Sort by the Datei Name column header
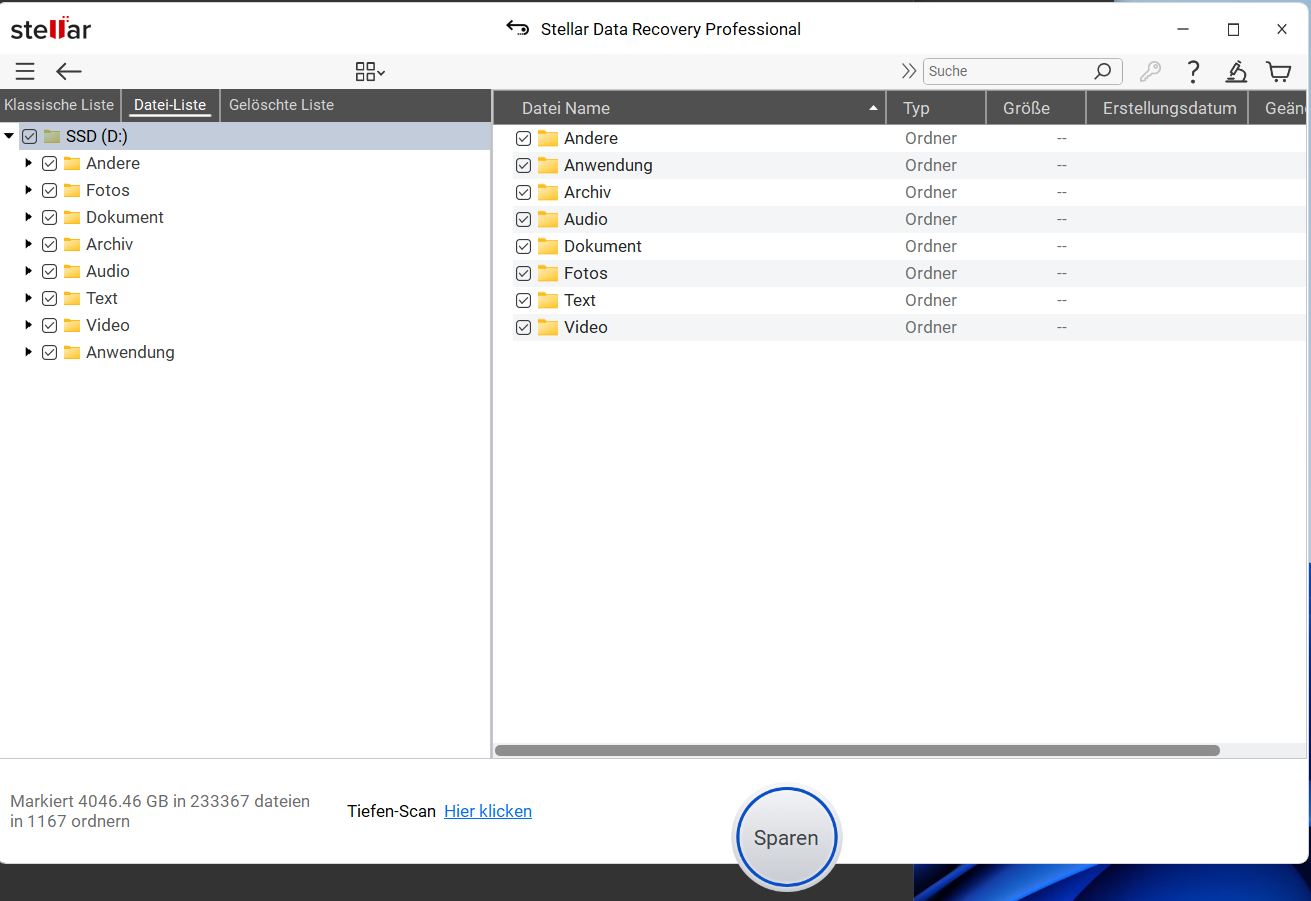1311x901 pixels. tap(690, 108)
